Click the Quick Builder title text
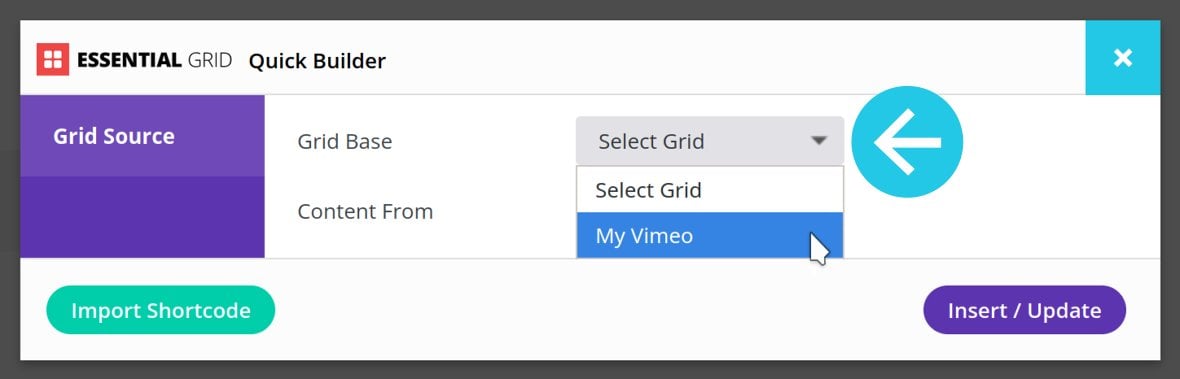Screen dimensions: 1180x379 pos(317,60)
